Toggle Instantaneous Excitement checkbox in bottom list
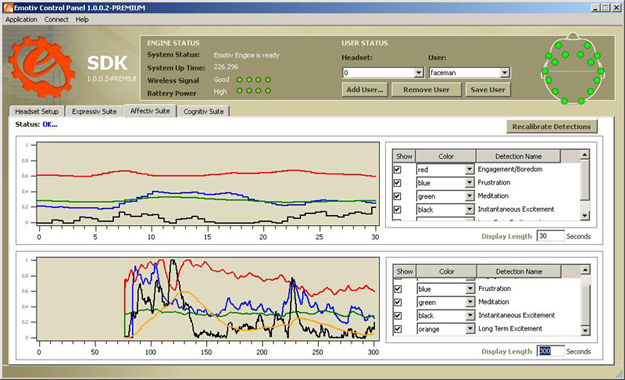625x380 pixels. 398,315
